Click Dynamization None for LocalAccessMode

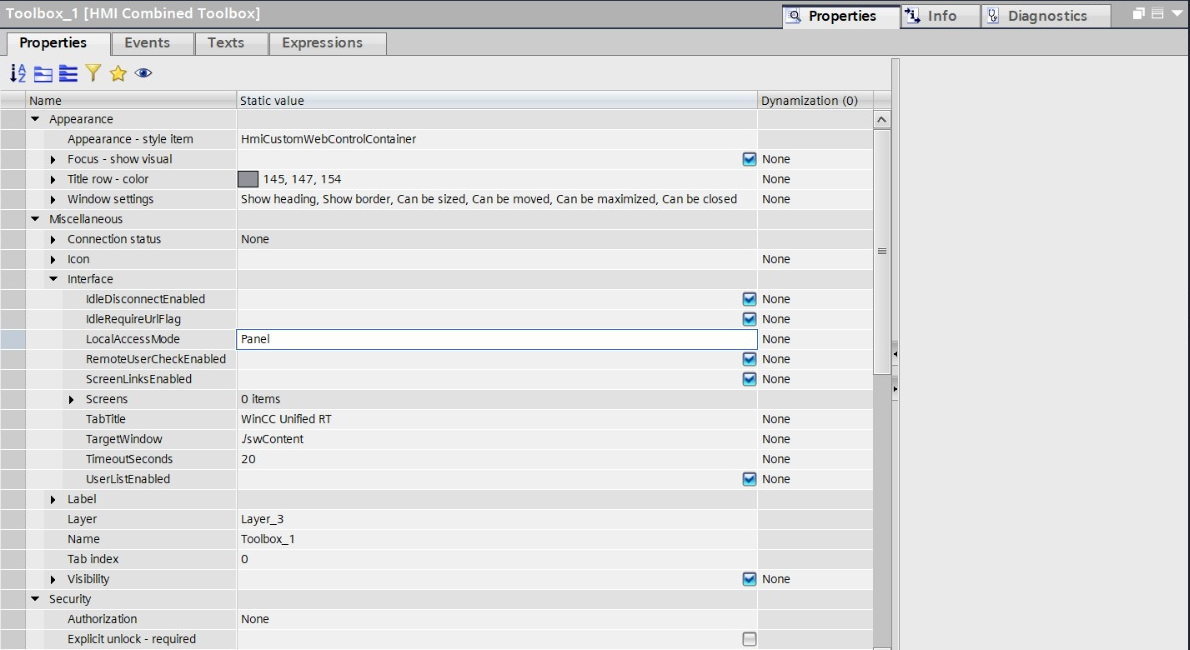coord(776,339)
